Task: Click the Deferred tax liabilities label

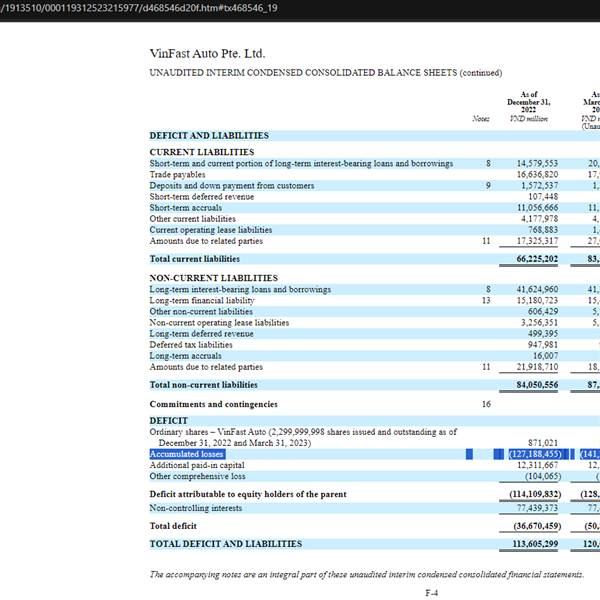Action: [x=191, y=345]
